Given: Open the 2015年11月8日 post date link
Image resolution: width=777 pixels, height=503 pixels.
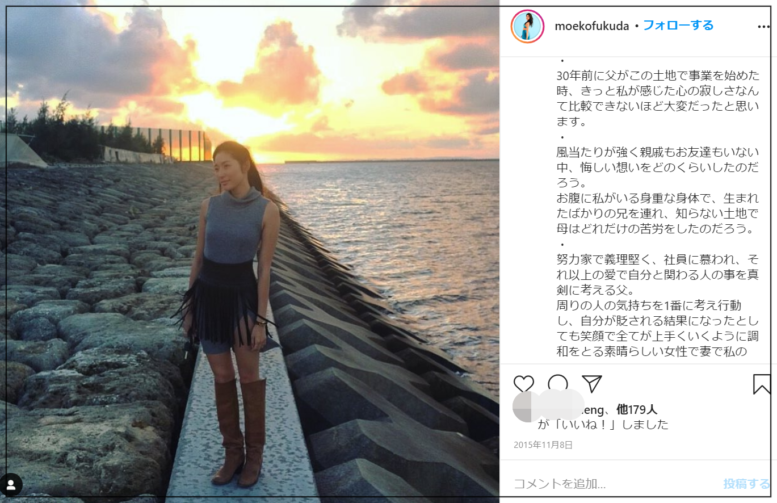Looking at the screenshot, I should [x=543, y=445].
